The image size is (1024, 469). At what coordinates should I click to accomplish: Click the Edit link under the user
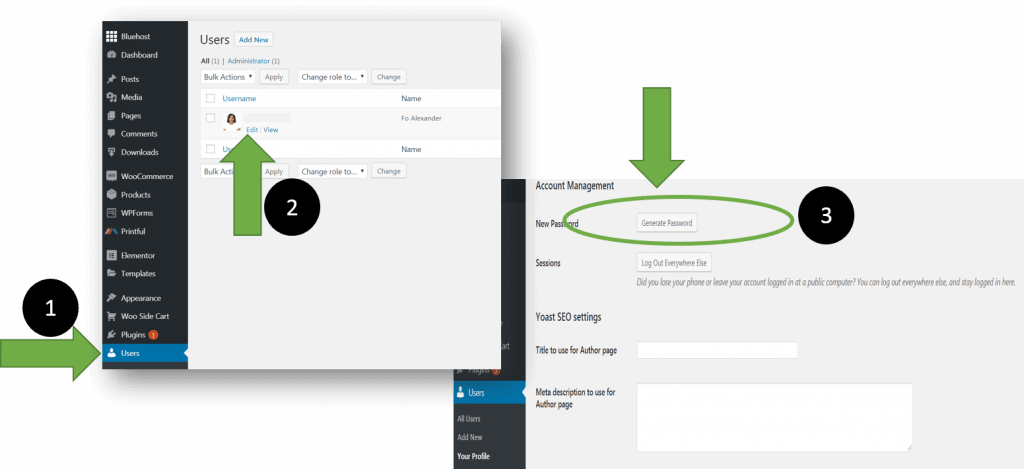coord(252,130)
